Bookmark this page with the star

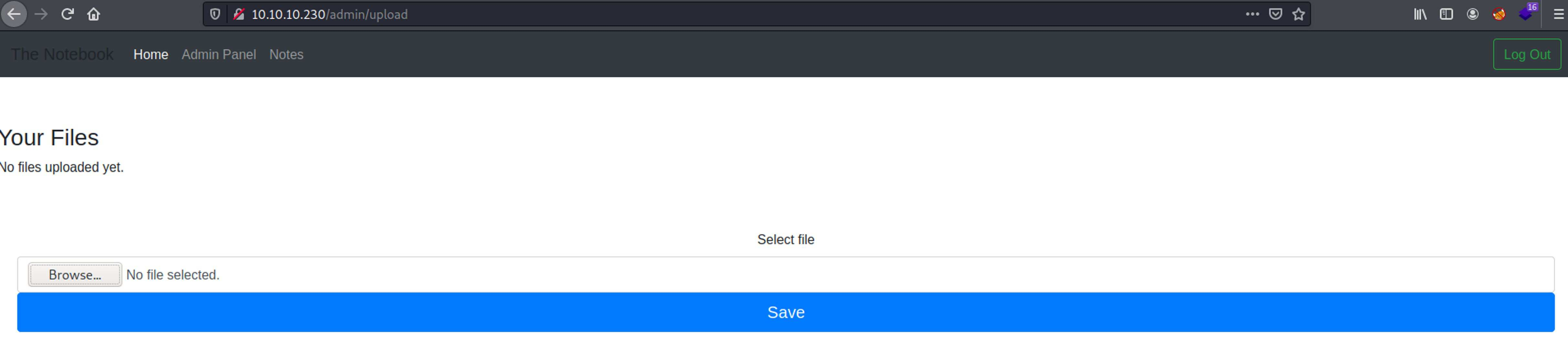[1298, 14]
